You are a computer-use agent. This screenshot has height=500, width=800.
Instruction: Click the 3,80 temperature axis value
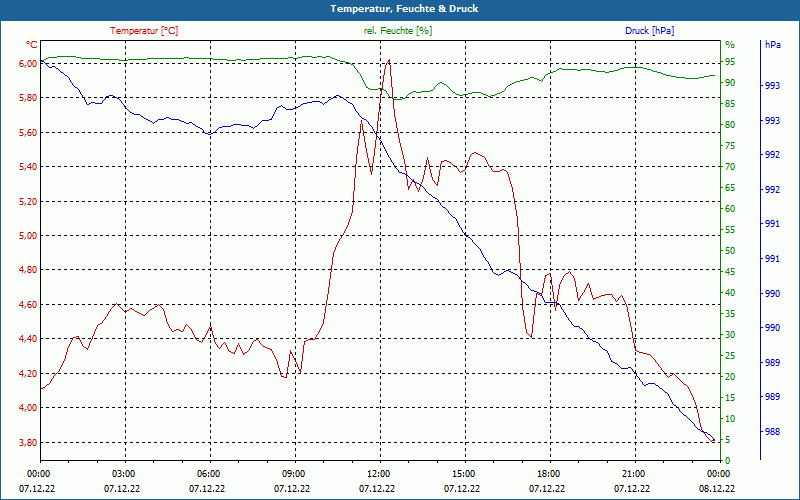[29, 442]
